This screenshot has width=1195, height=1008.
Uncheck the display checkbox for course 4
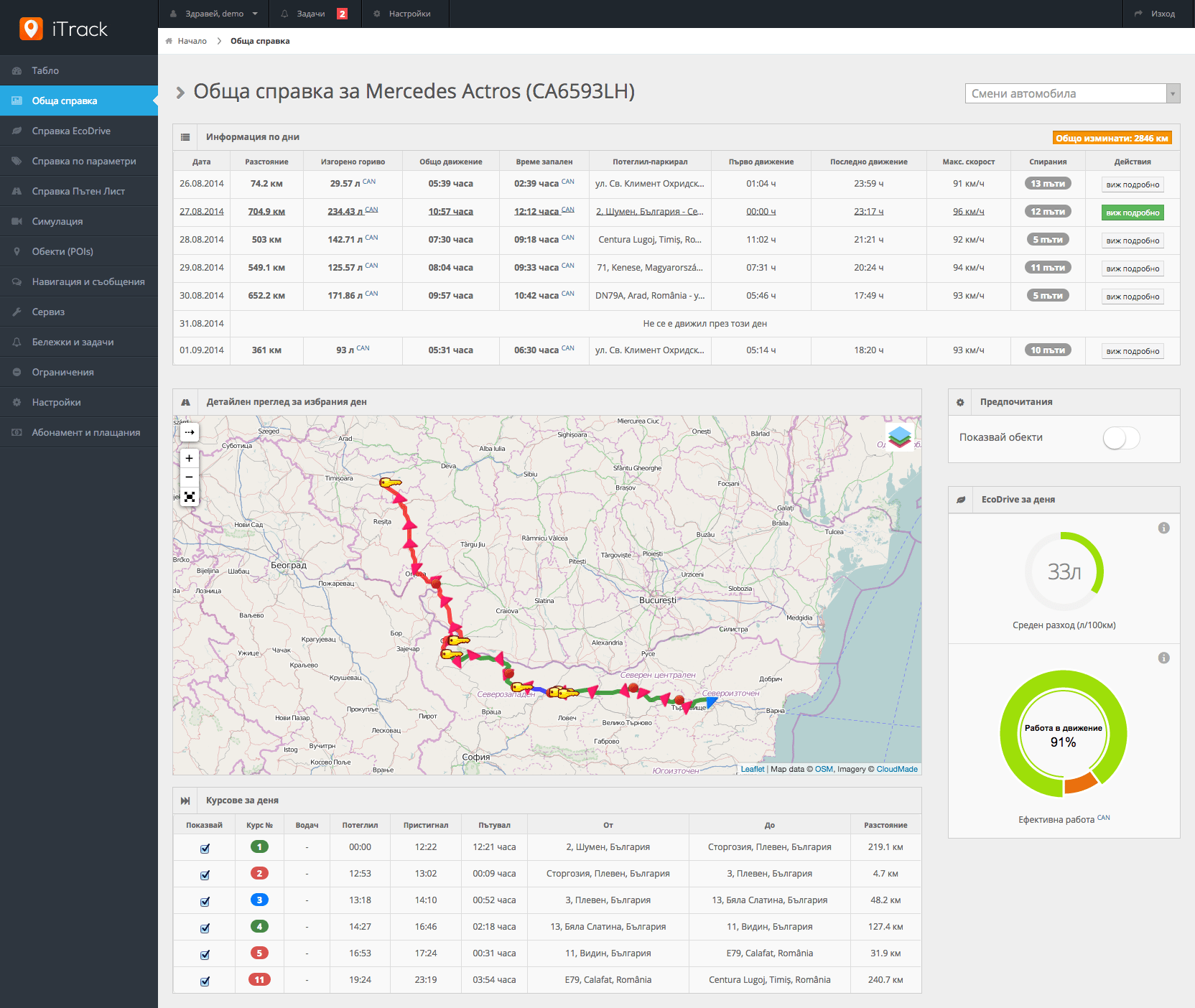pos(205,928)
